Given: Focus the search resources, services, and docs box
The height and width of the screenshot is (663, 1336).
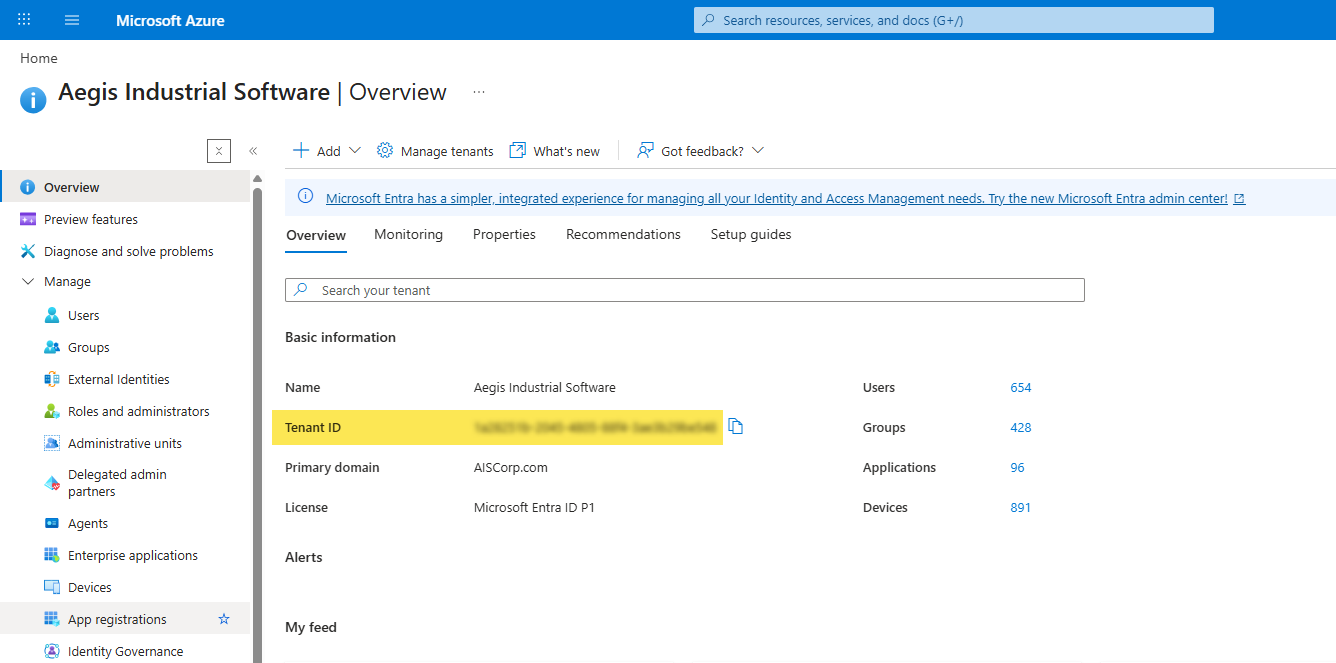Looking at the screenshot, I should [954, 20].
